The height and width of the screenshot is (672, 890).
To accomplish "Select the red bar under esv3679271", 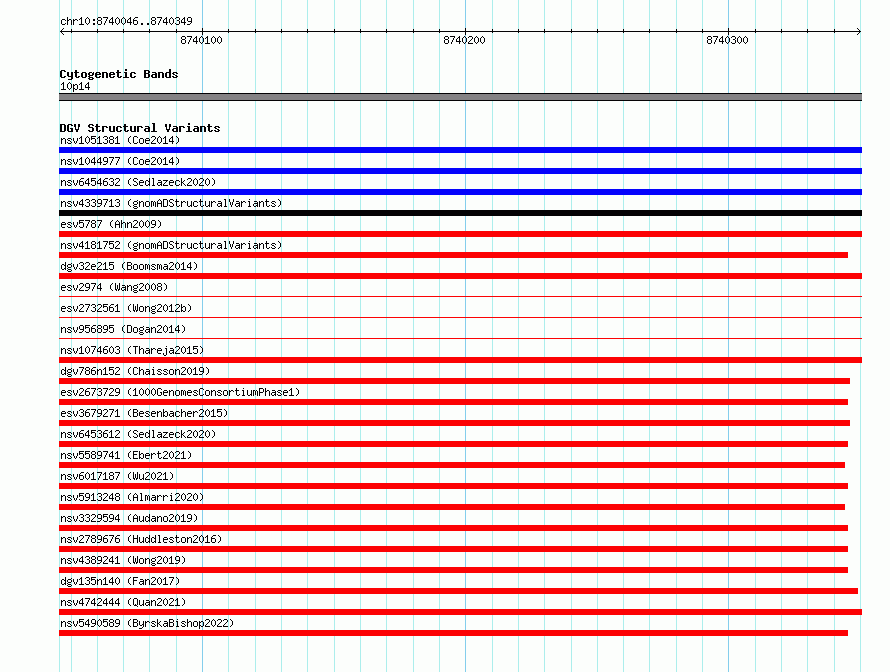I will pos(454,423).
